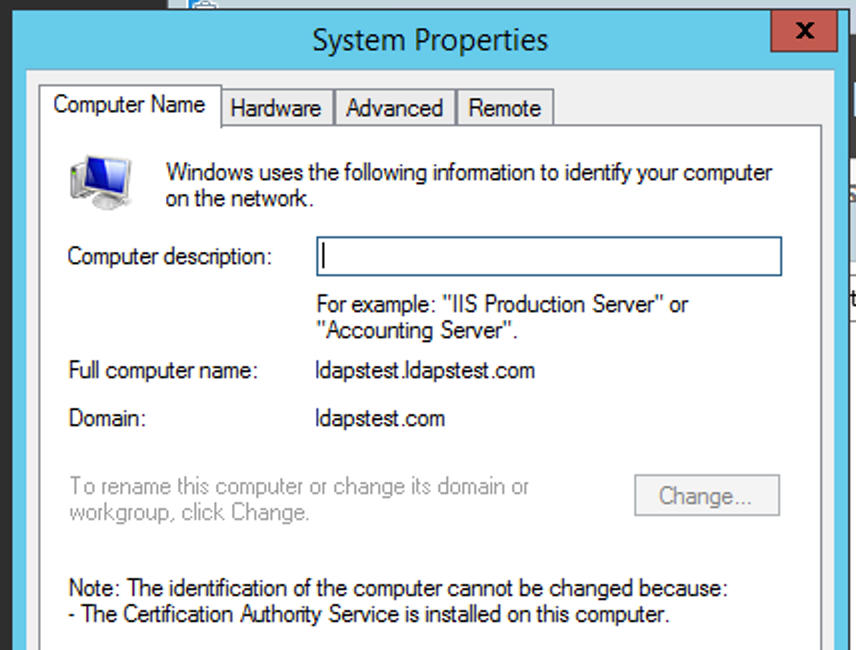Click the 'Accounting Server' example text
The image size is (856, 650).
[416, 330]
